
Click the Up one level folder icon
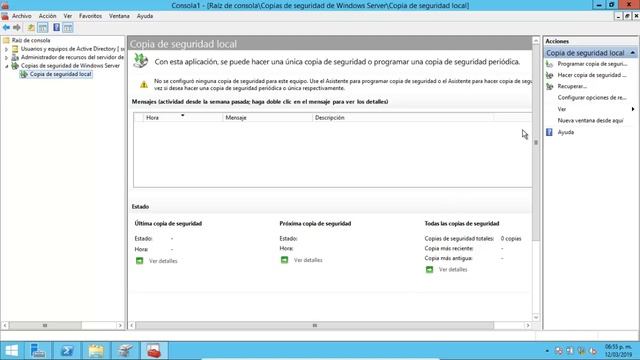pyautogui.click(x=31, y=27)
